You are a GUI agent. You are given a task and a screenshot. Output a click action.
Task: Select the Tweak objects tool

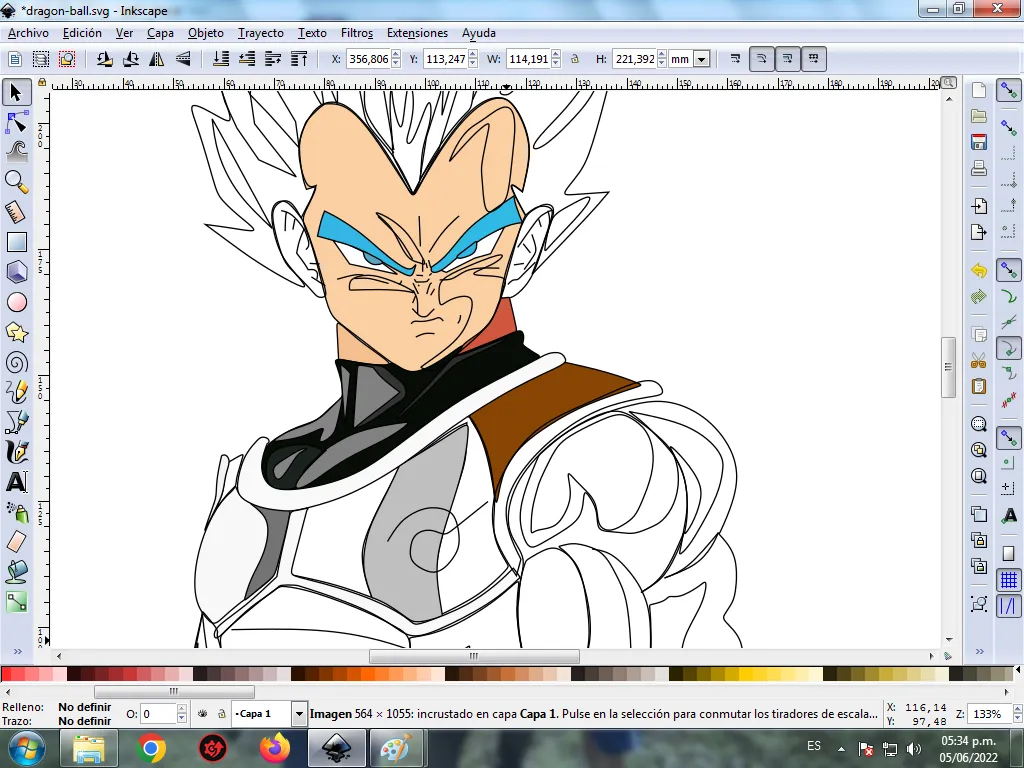pos(16,151)
